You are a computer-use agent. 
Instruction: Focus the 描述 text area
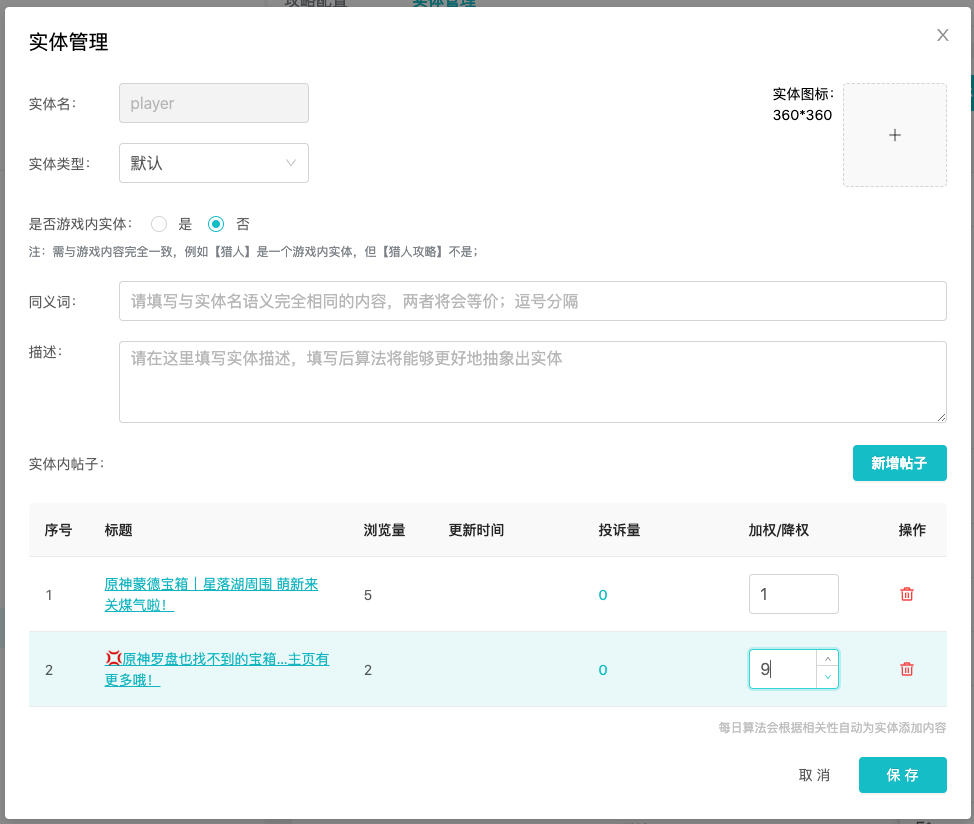[x=532, y=381]
